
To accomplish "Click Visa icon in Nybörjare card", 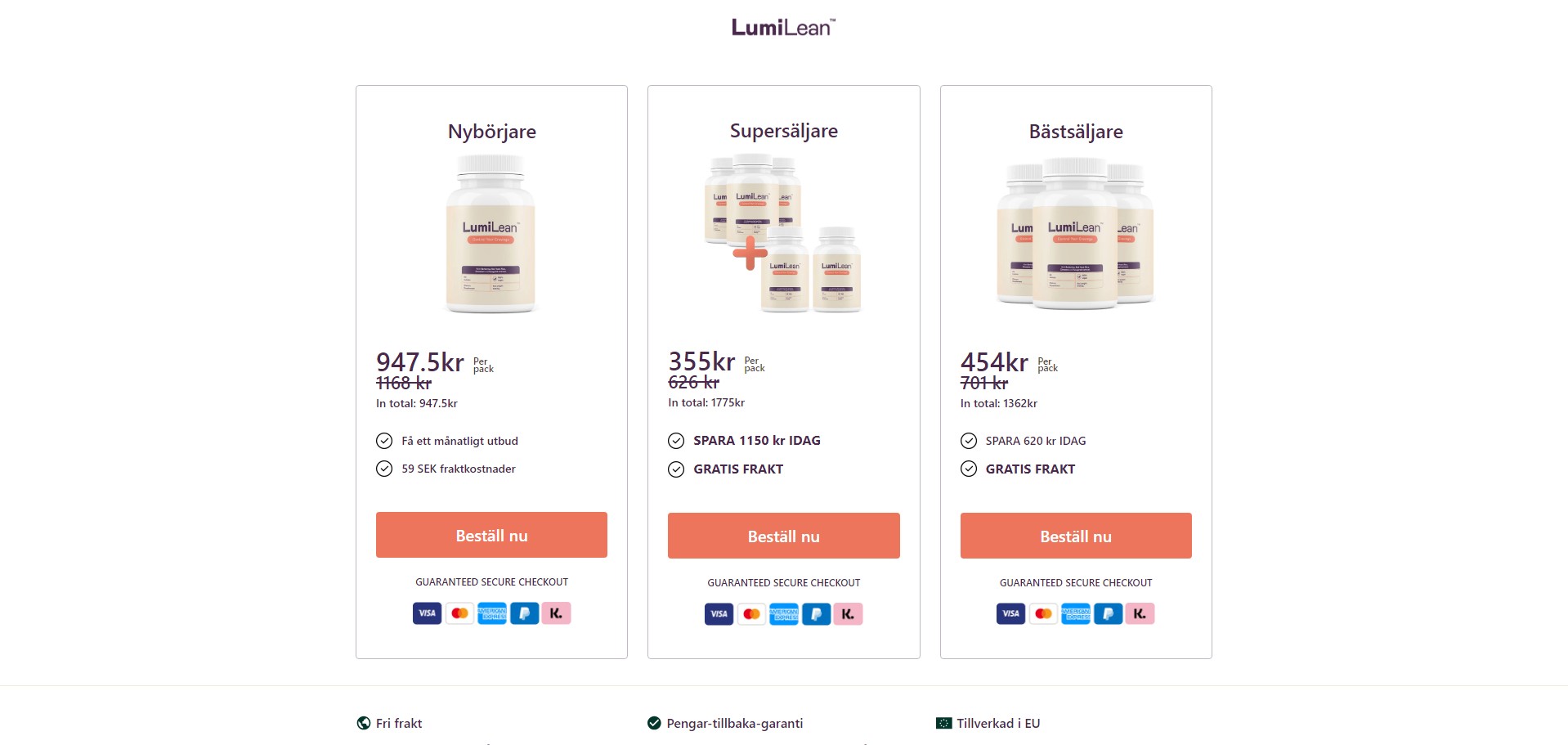I will click(x=427, y=613).
